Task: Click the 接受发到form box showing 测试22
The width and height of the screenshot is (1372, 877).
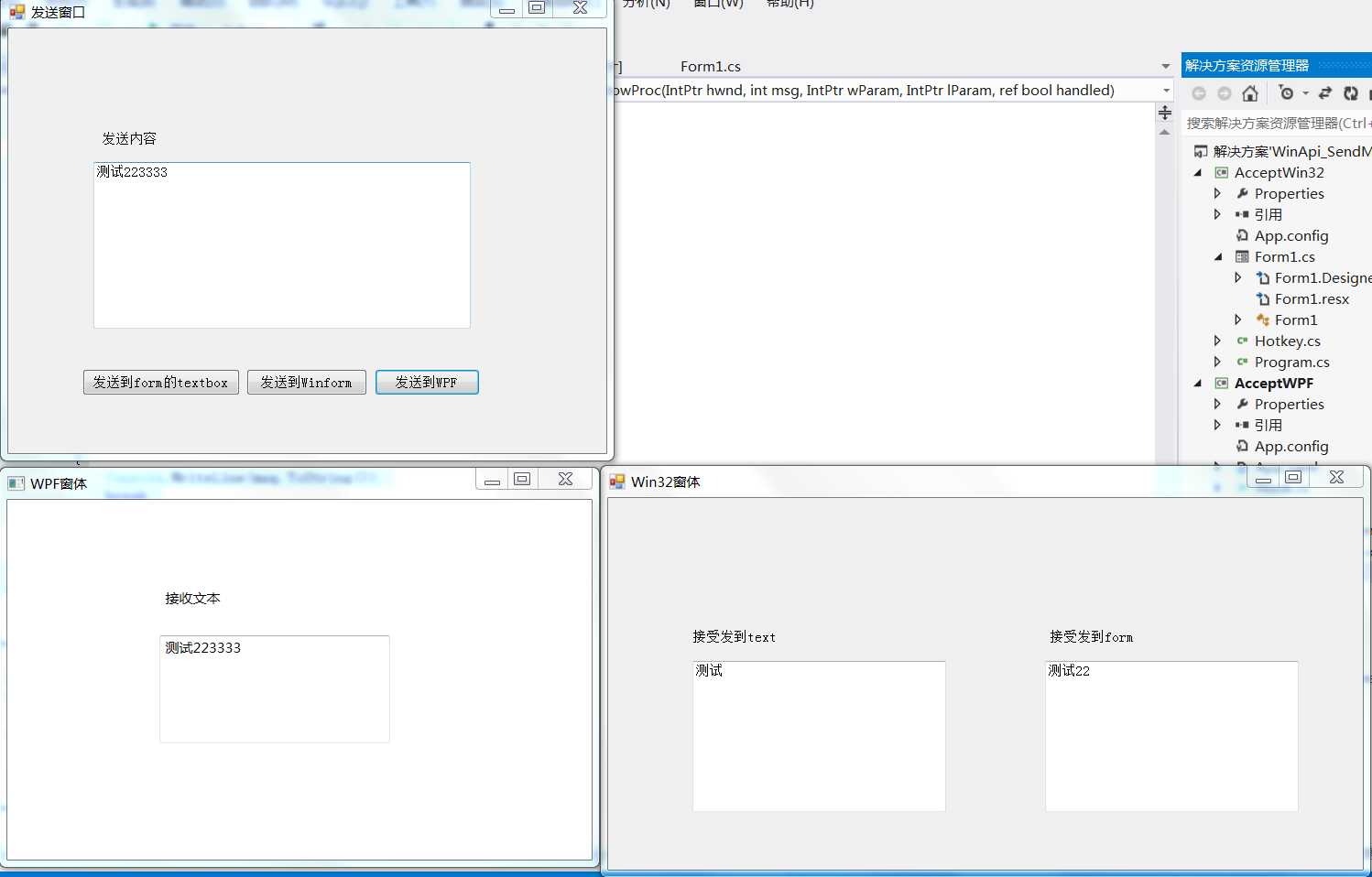Action: coord(1172,736)
